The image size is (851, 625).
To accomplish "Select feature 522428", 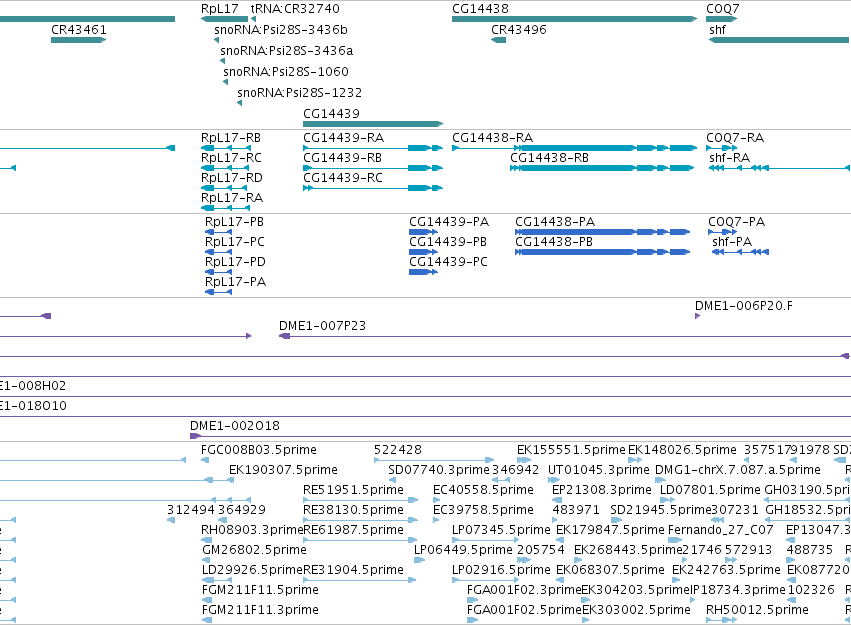I will tap(397, 450).
